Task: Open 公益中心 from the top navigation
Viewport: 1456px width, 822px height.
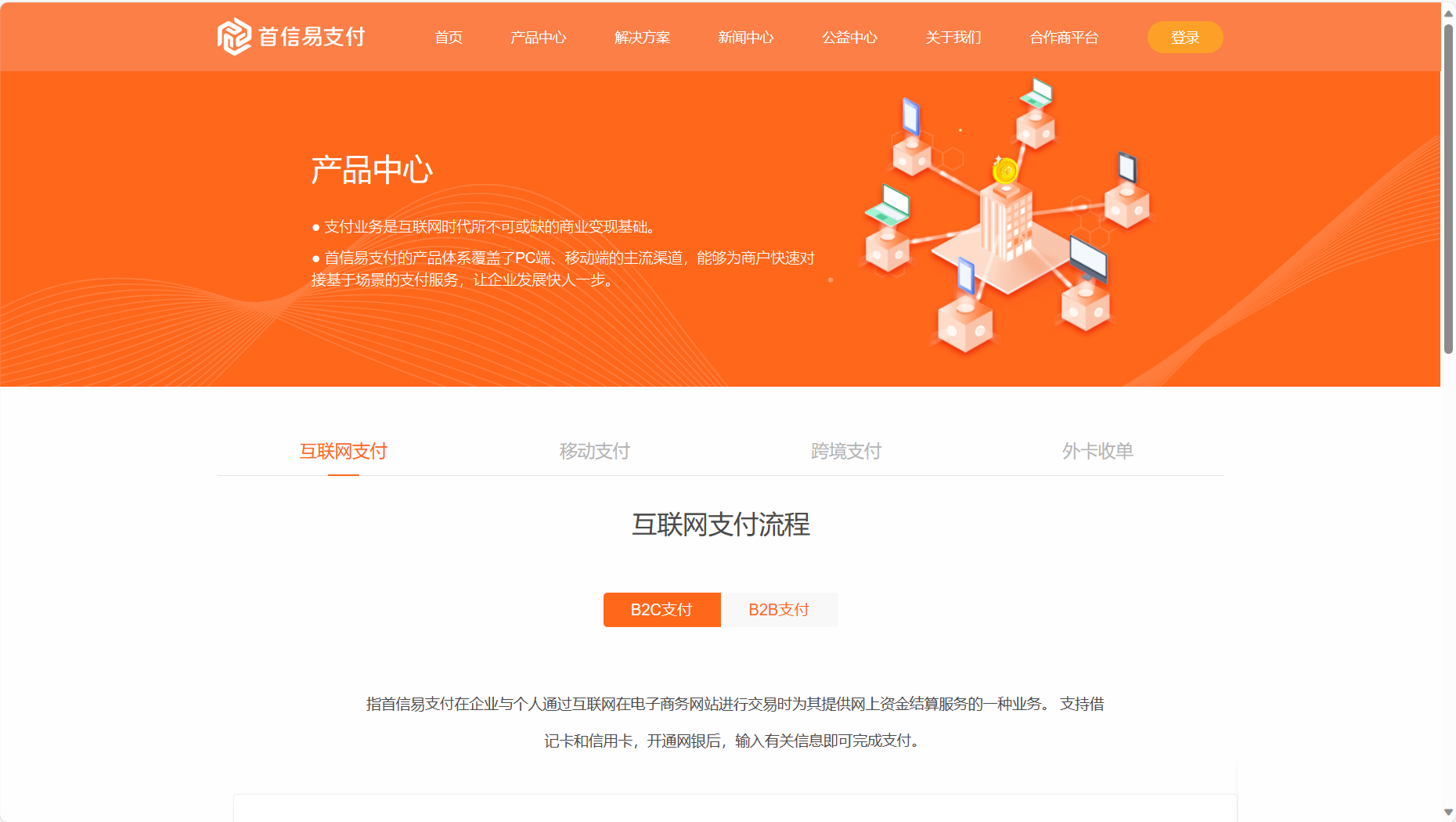Action: pos(849,38)
